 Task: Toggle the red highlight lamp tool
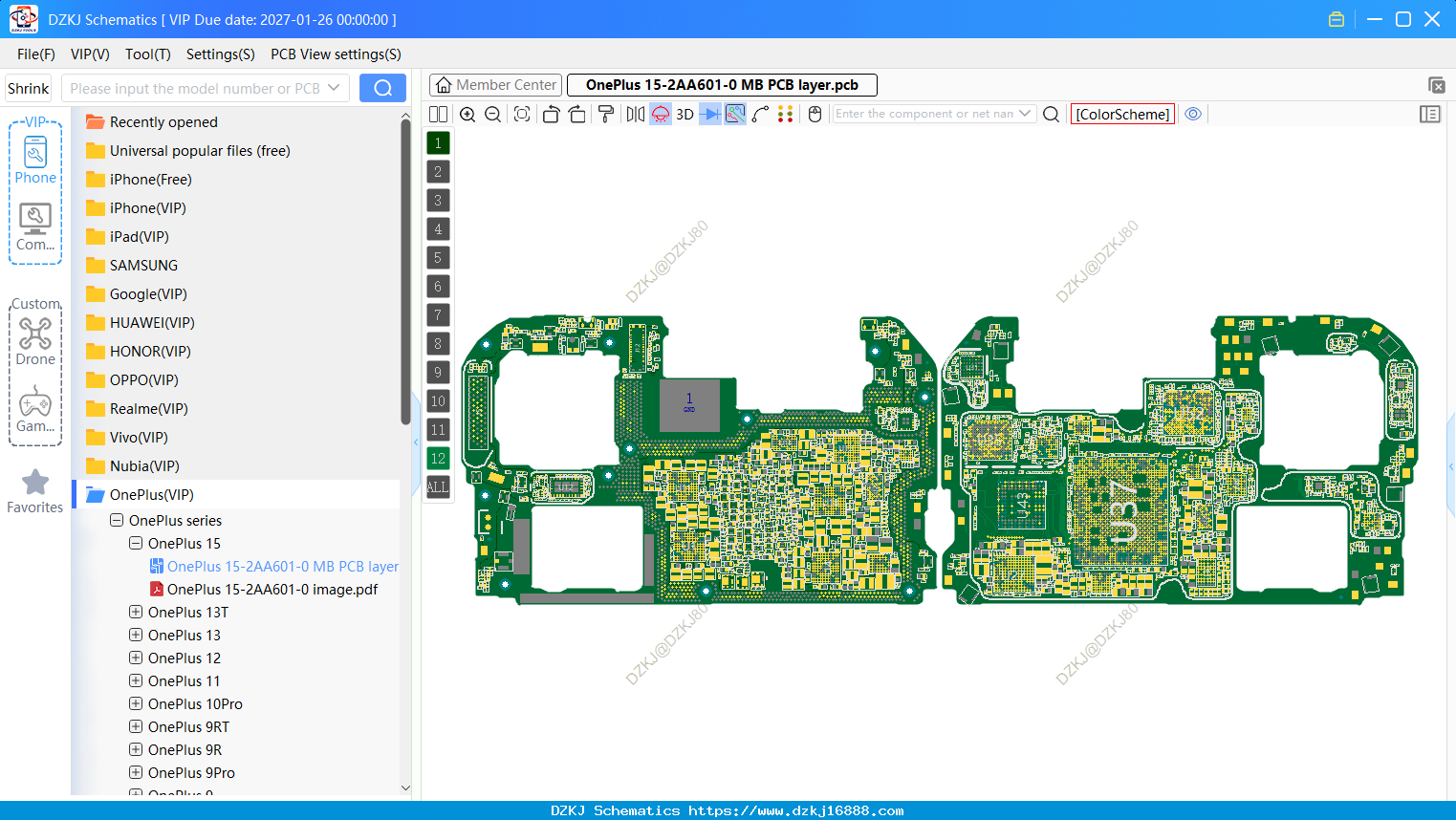[x=661, y=114]
